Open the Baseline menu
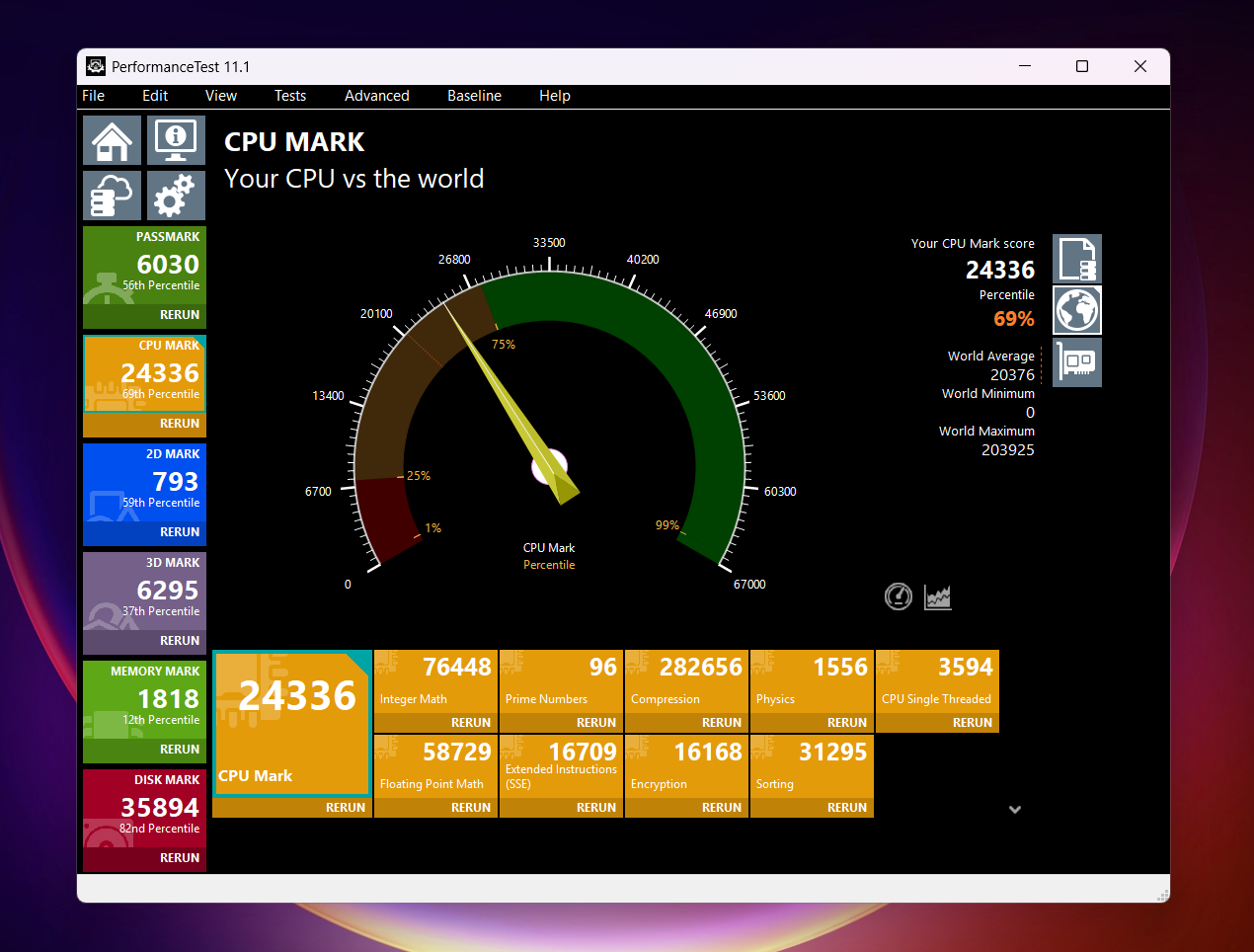1254x952 pixels. tap(474, 96)
